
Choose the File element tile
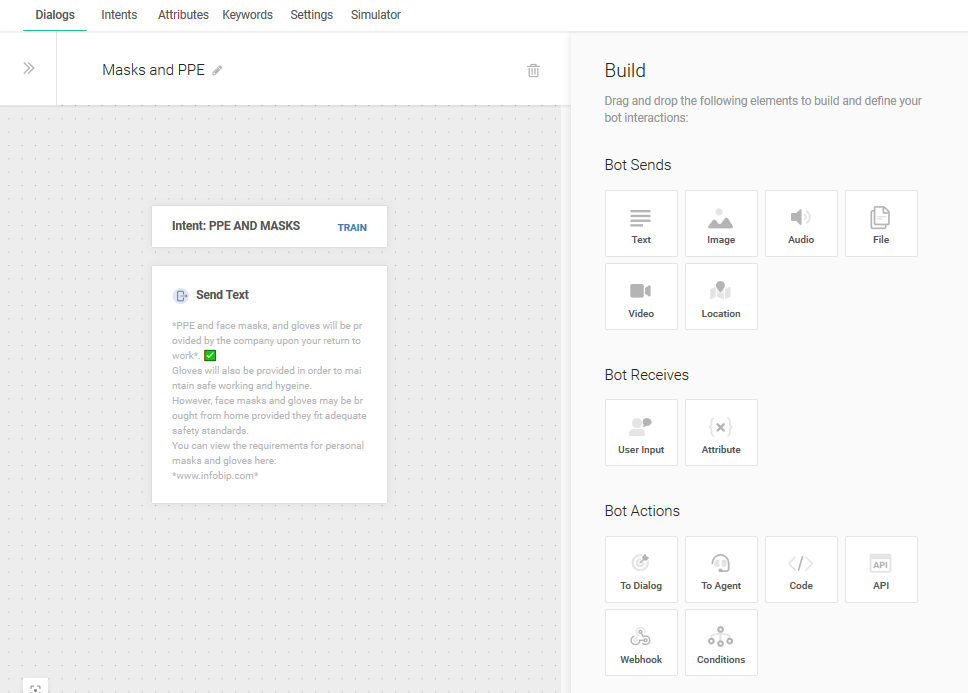(x=881, y=224)
